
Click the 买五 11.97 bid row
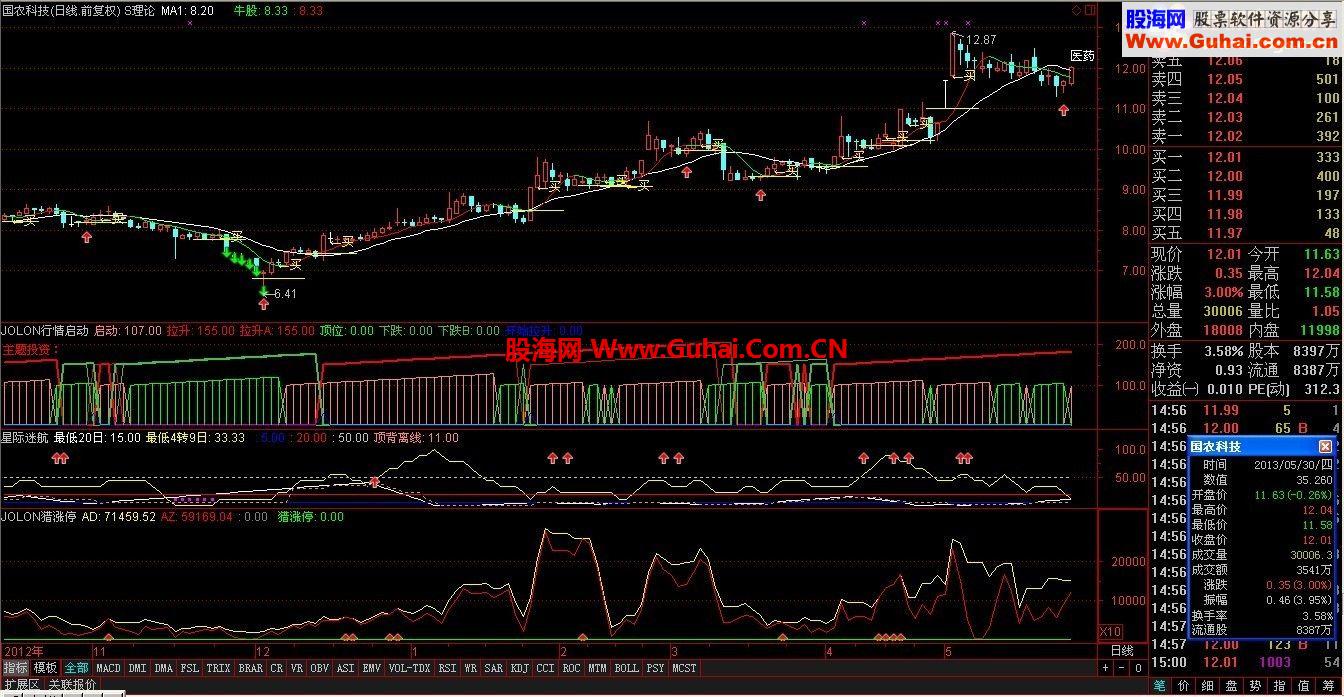coord(1245,233)
